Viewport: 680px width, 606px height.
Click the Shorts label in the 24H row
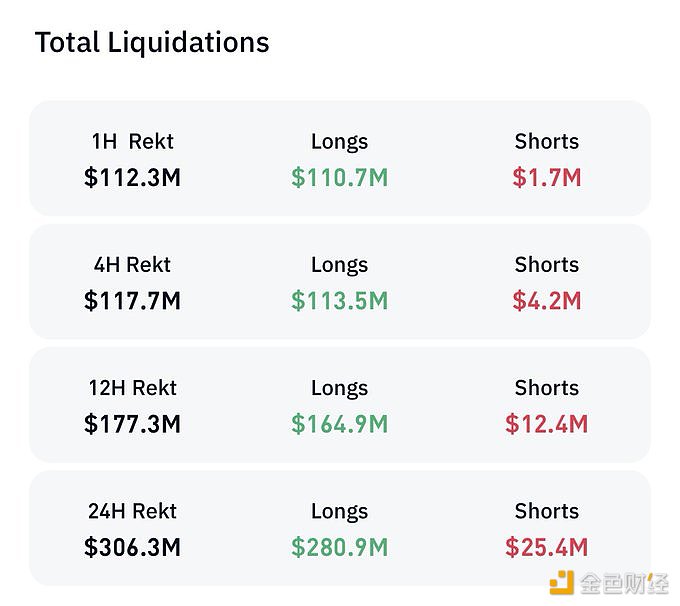click(546, 511)
